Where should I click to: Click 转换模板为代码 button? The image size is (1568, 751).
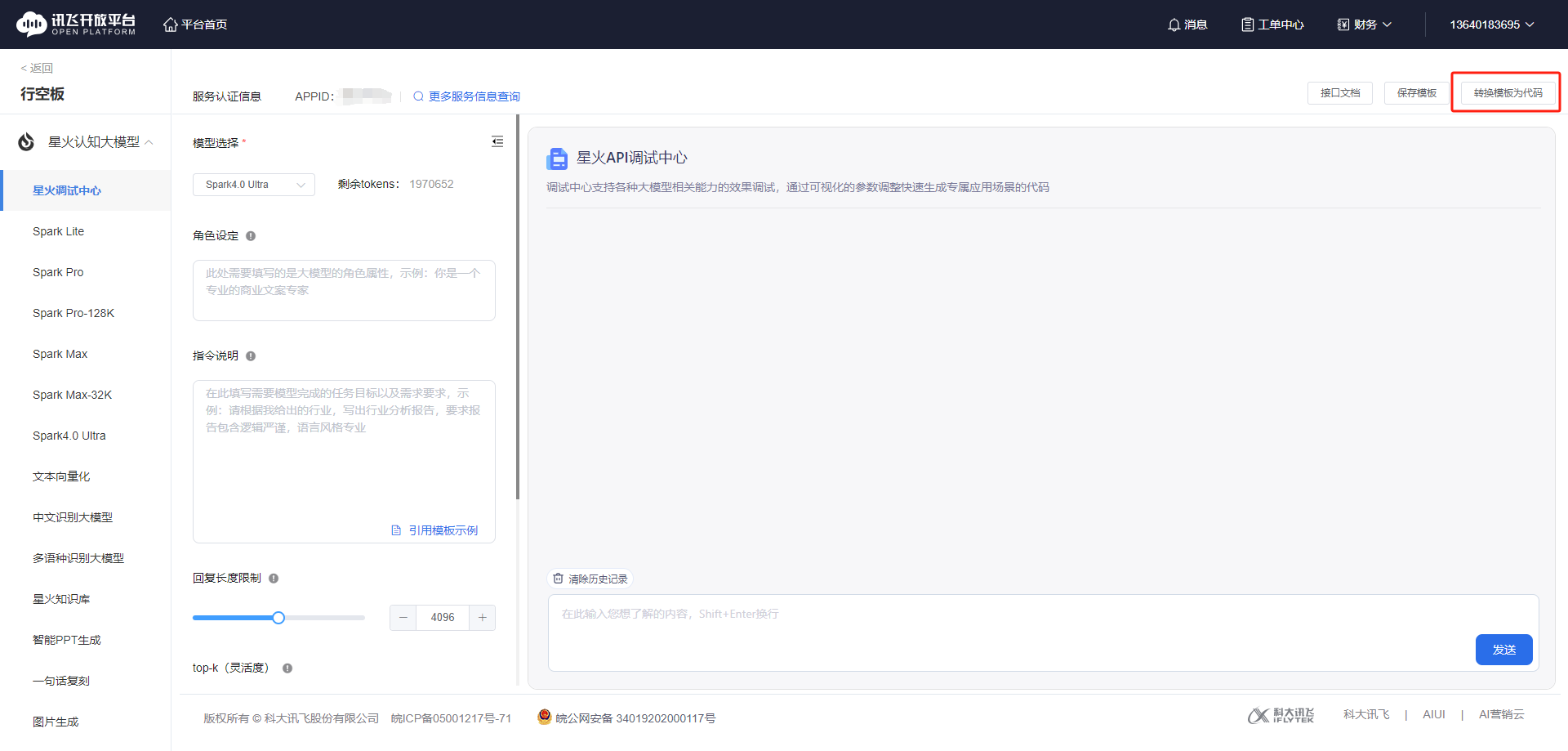[x=1508, y=93]
